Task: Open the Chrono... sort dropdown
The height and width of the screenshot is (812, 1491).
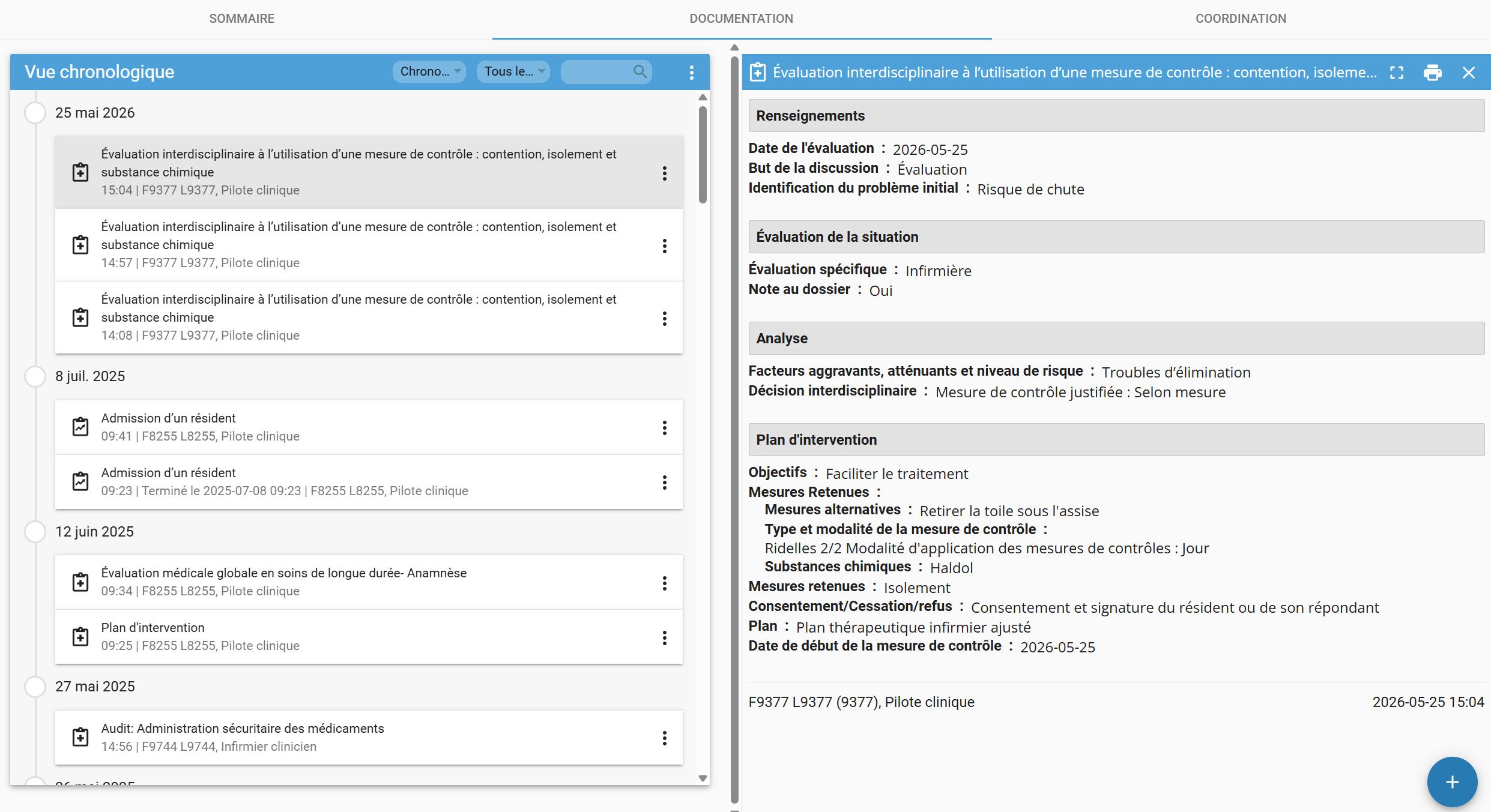Action: 429,71
